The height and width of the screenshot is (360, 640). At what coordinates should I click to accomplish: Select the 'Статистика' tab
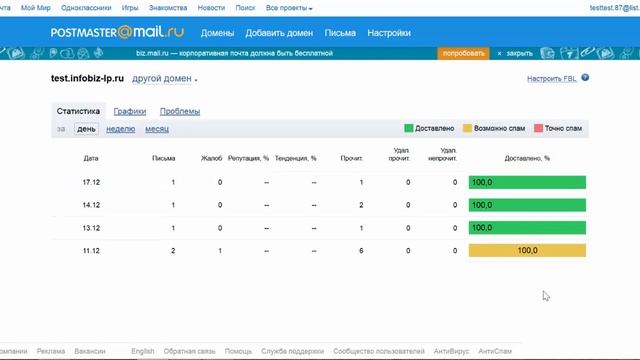[x=78, y=111]
